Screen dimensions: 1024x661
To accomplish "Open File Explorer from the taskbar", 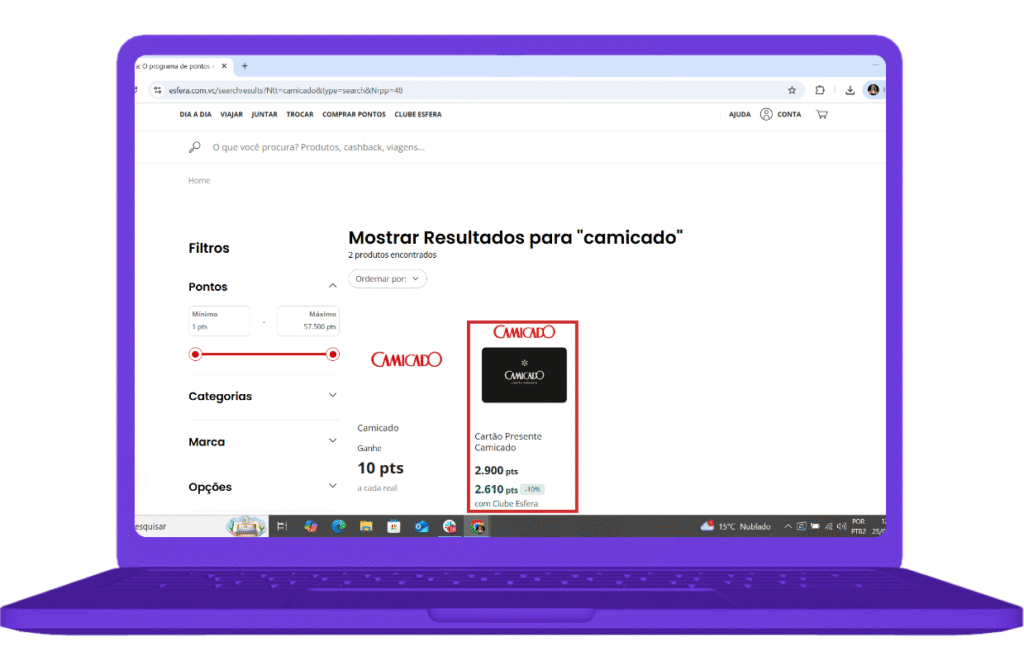I will coord(365,525).
